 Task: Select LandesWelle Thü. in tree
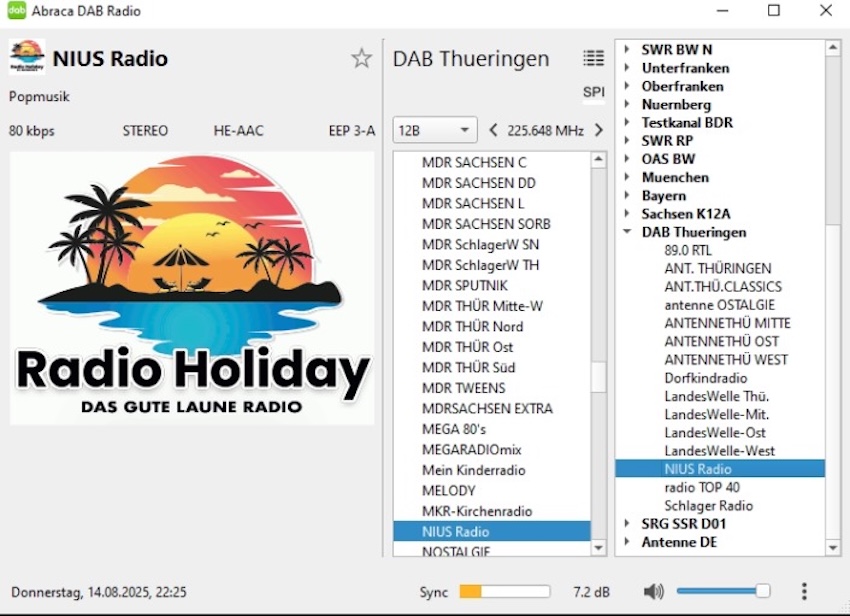pyautogui.click(x=717, y=396)
